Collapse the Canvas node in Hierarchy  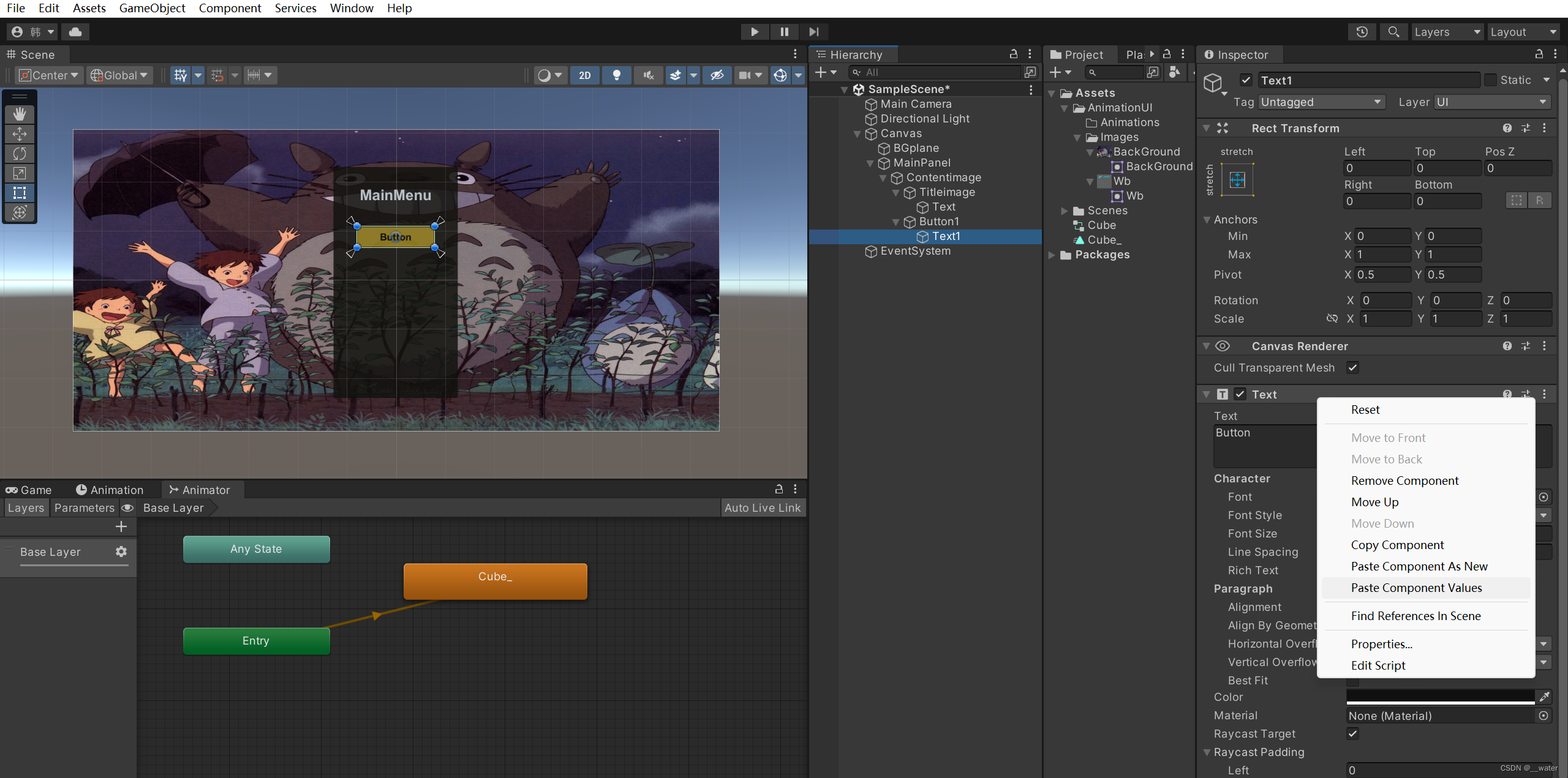pos(857,134)
